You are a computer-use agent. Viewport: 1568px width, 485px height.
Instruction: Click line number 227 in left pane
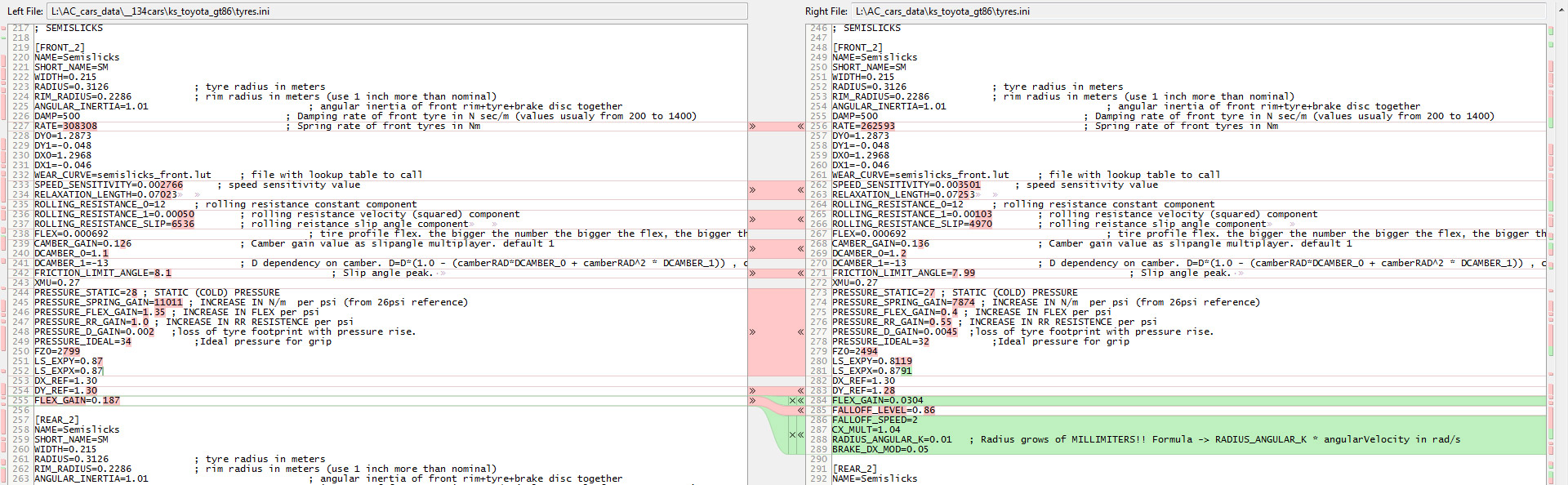click(x=20, y=127)
